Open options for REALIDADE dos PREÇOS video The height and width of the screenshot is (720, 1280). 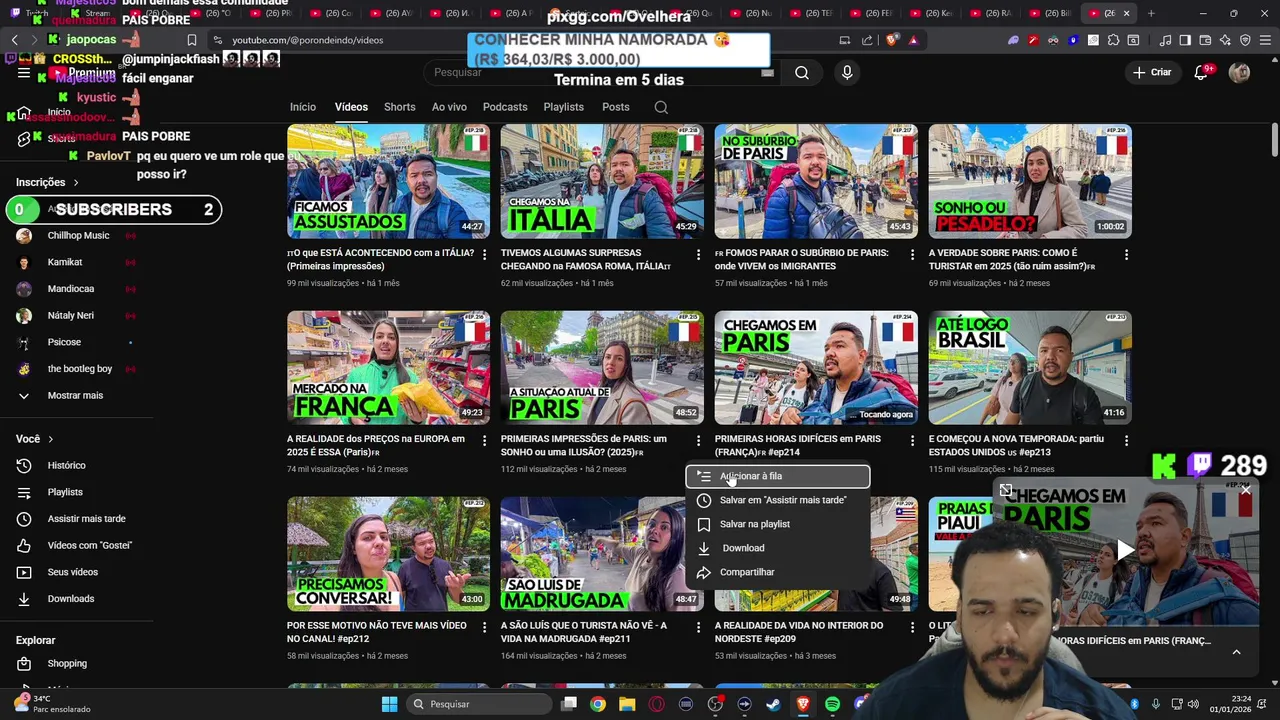484,441
